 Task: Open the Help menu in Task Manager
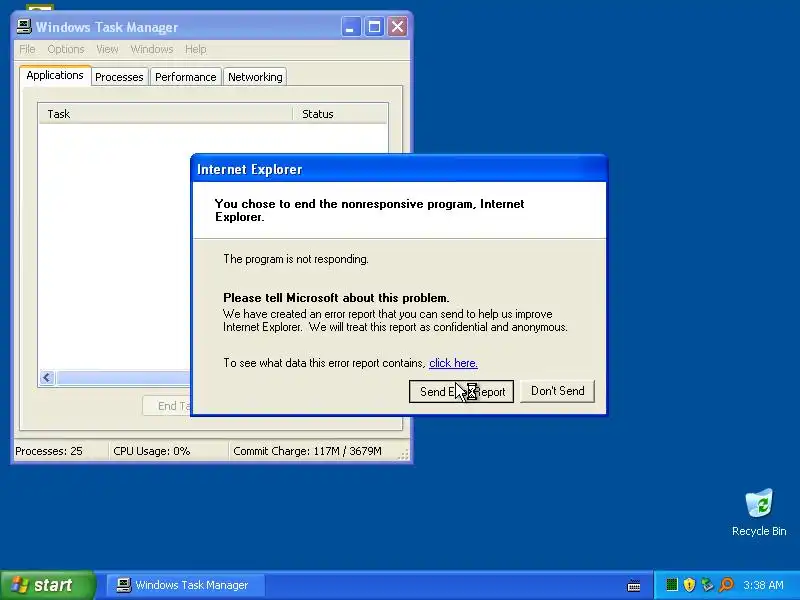tap(195, 49)
